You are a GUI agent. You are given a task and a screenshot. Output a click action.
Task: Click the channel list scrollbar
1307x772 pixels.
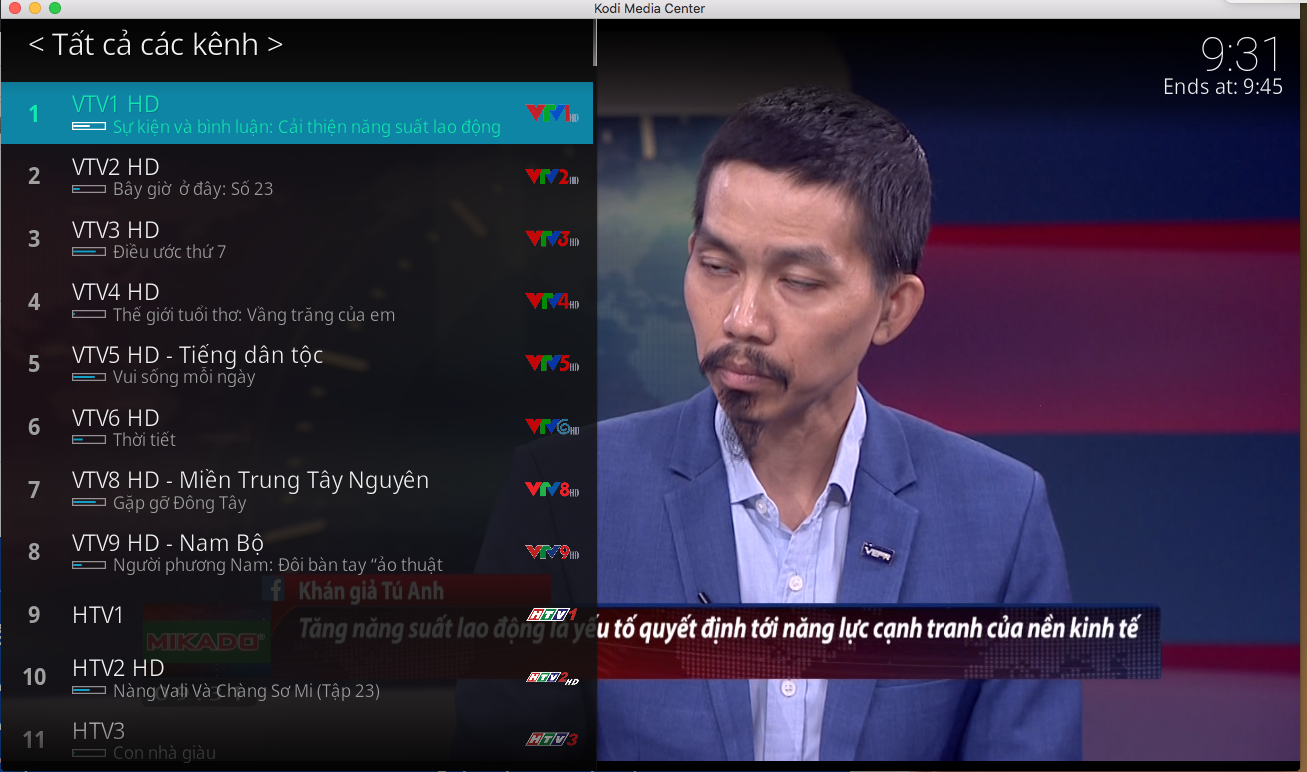pos(596,43)
